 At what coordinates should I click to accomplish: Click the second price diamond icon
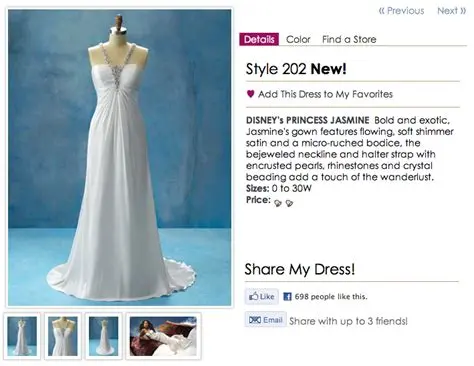pyautogui.click(x=289, y=203)
